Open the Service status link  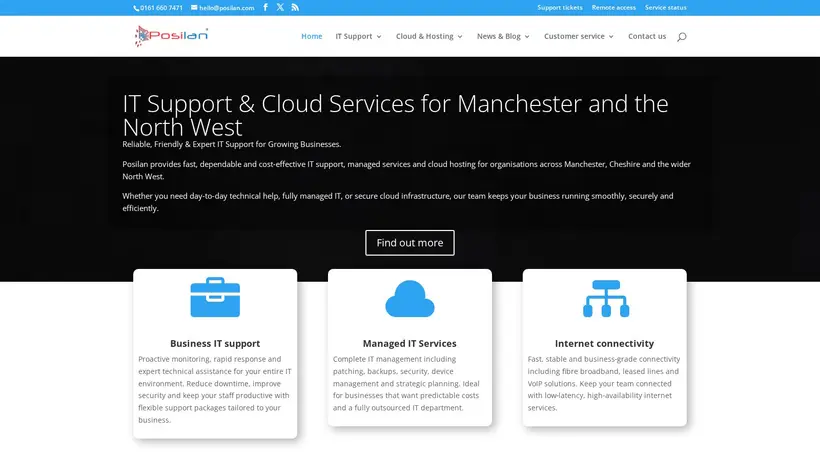(x=666, y=7)
